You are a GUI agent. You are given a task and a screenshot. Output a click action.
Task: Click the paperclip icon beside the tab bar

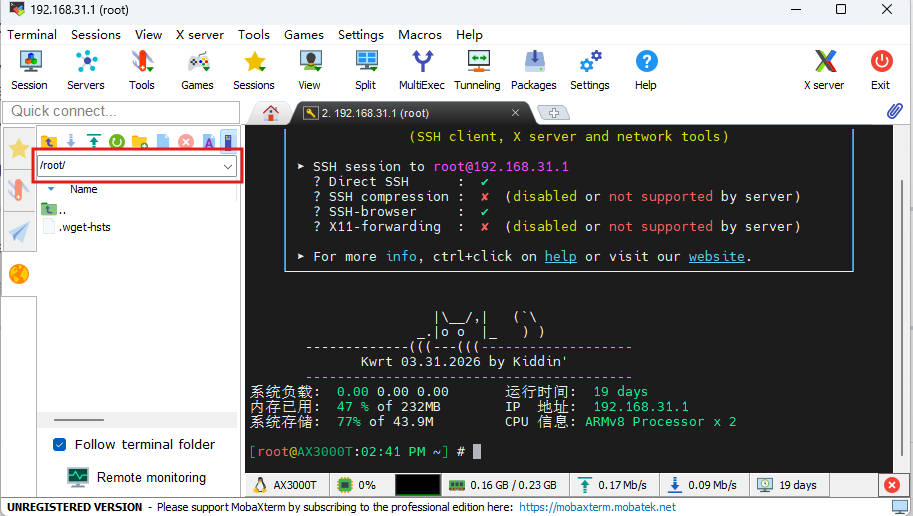point(894,111)
